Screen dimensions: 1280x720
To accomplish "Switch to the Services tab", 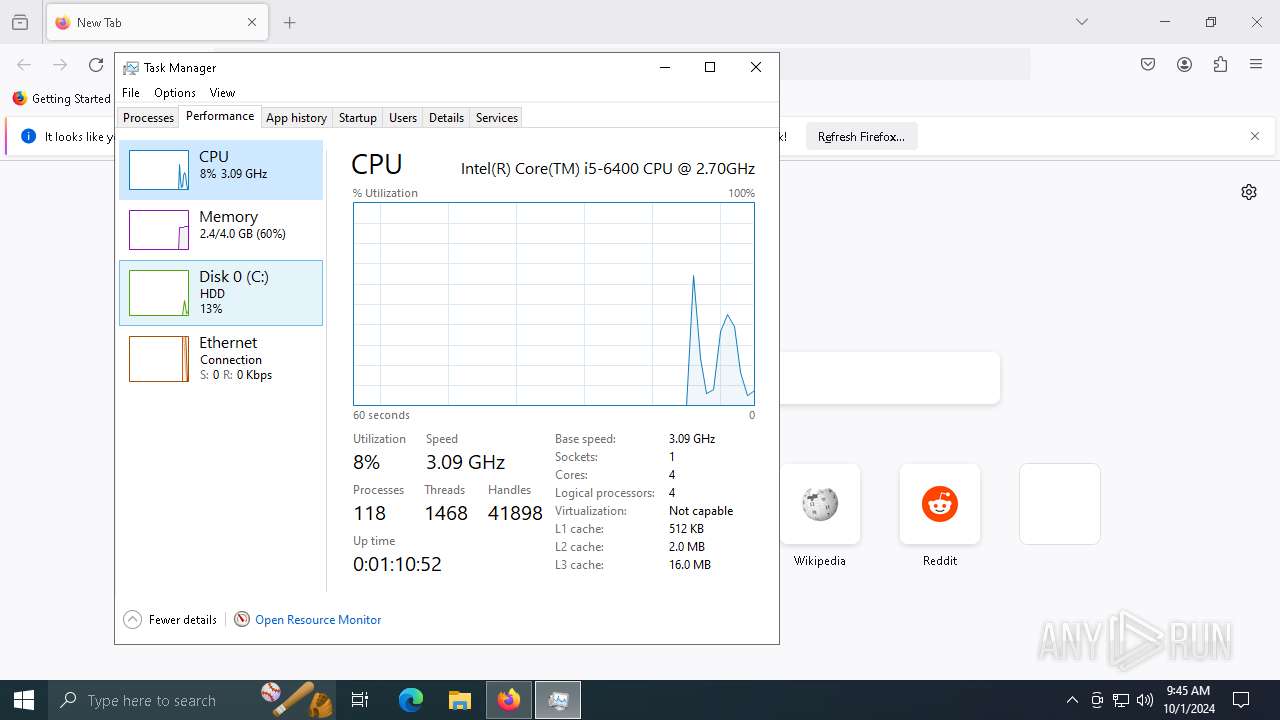I will pos(496,117).
